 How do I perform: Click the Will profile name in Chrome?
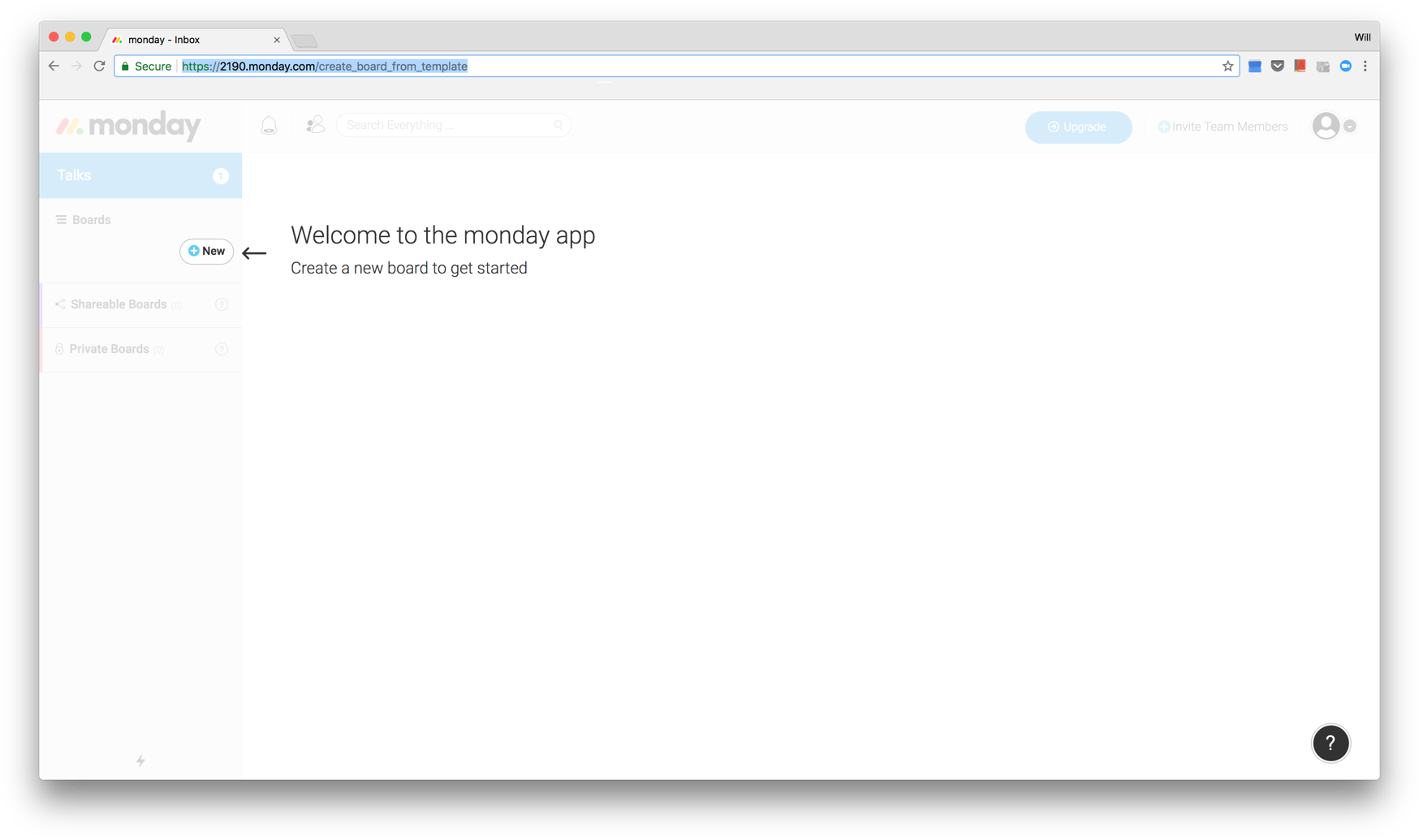1362,37
